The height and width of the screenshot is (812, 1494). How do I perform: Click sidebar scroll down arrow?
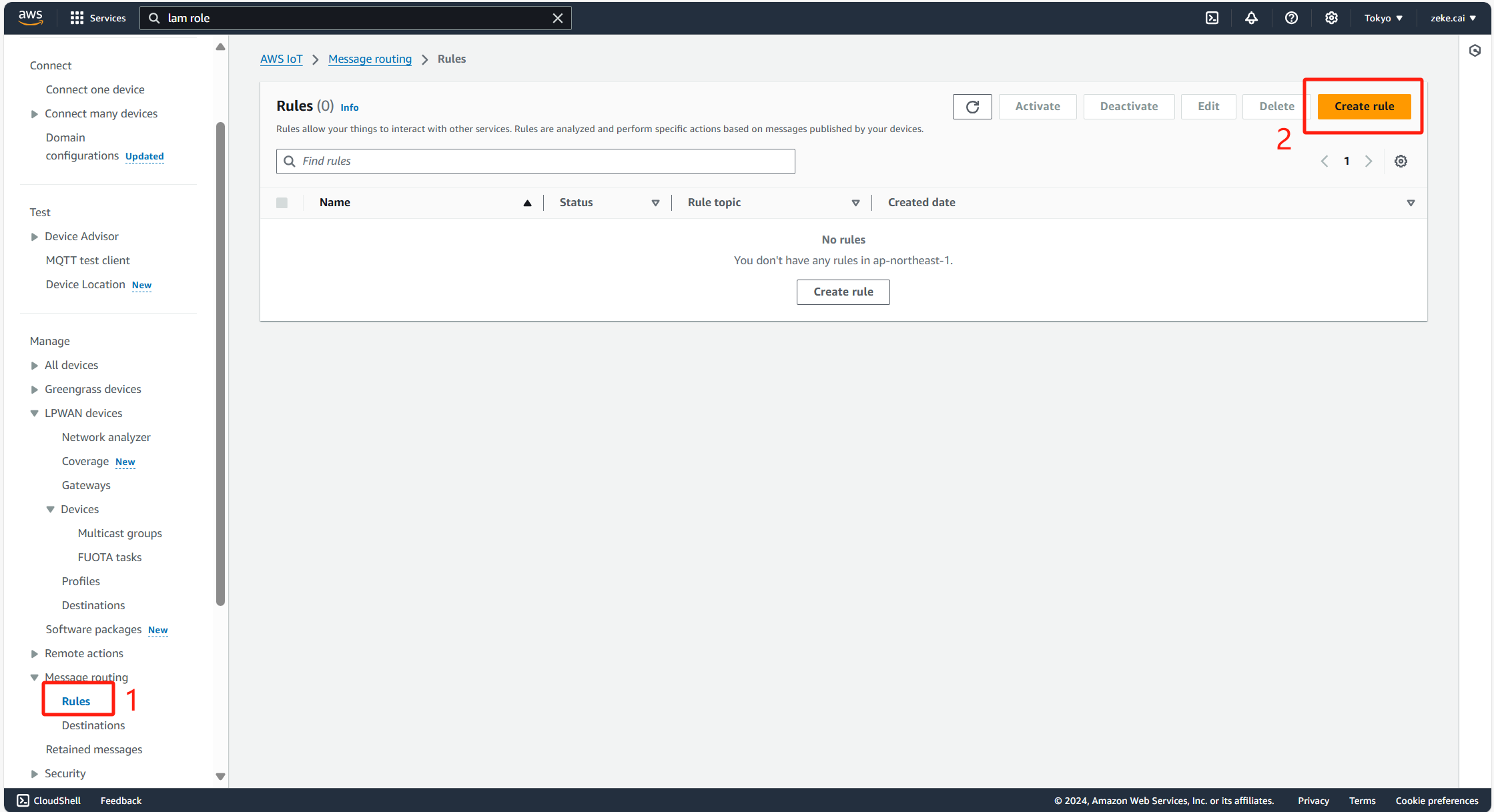220,776
